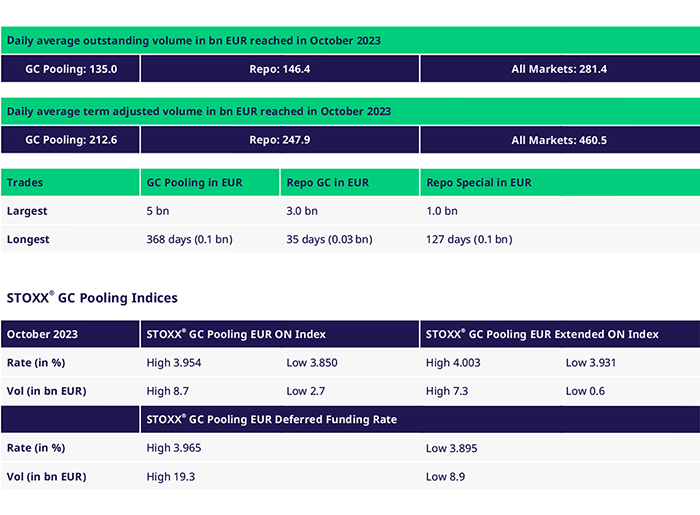Click the STOXX GC Pooling EUR Extended ON Index header
This screenshot has width=700, height=515.
(542, 334)
